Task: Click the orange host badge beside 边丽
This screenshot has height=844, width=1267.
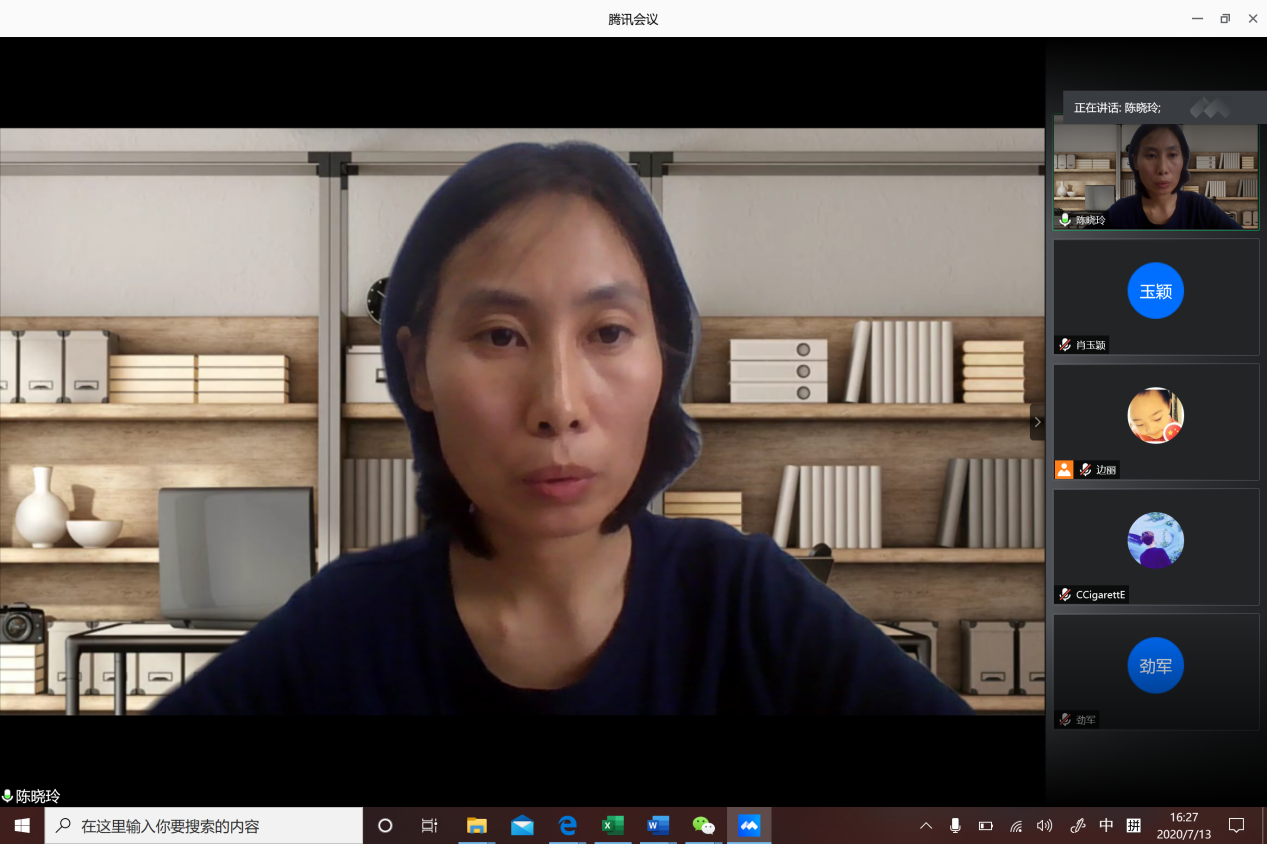Action: (1064, 469)
